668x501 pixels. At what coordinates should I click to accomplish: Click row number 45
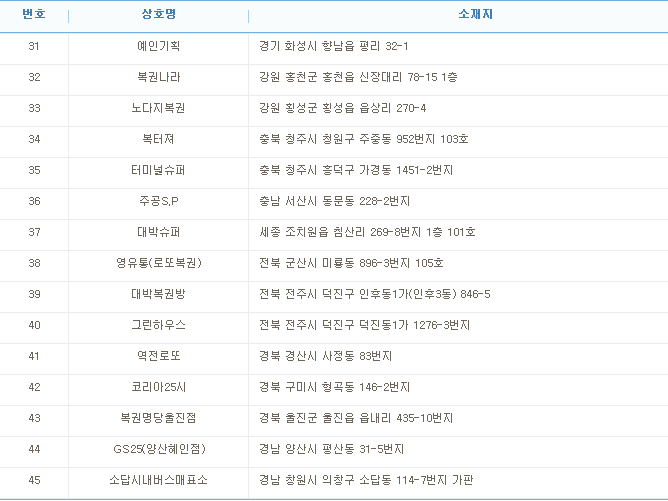tap(34, 481)
